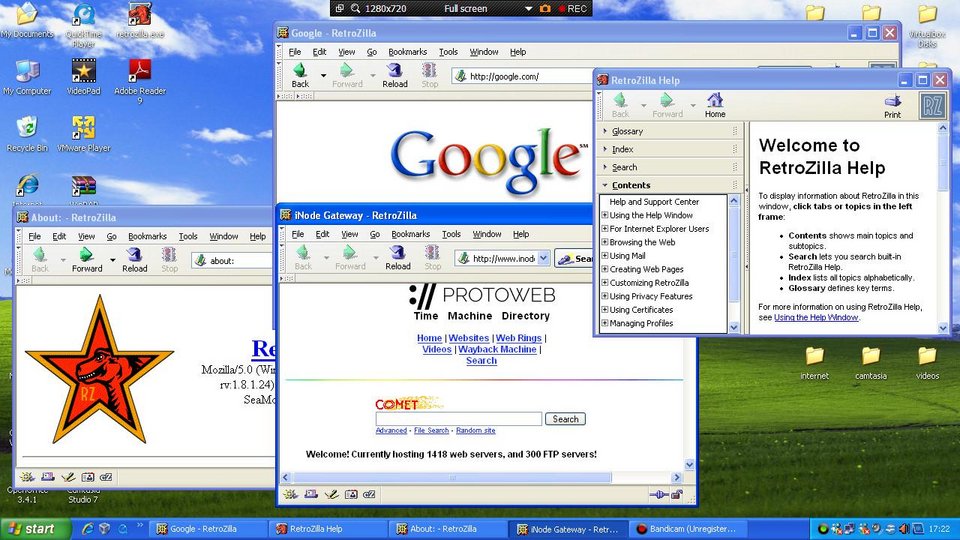Open Bandicam Full screen mode dropdown arrow
Viewport: 960px width, 540px height.
528,9
